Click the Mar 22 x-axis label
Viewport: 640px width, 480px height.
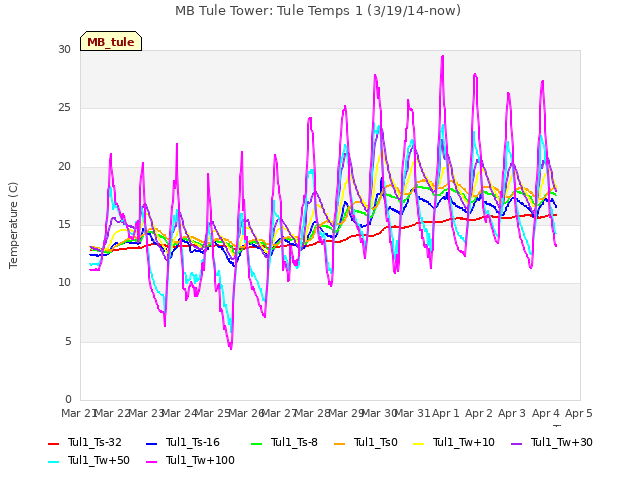pyautogui.click(x=112, y=413)
